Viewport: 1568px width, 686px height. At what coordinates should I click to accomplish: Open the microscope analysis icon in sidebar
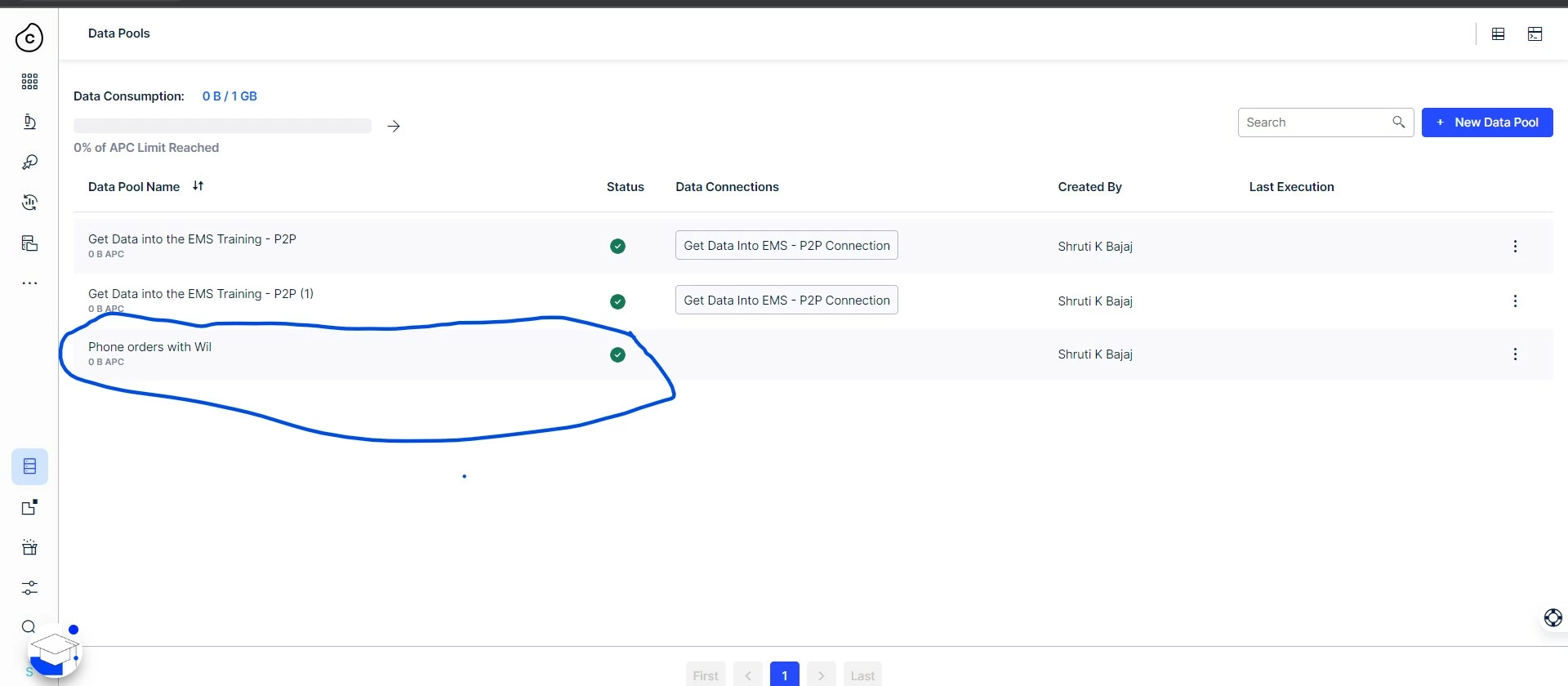pyautogui.click(x=29, y=122)
